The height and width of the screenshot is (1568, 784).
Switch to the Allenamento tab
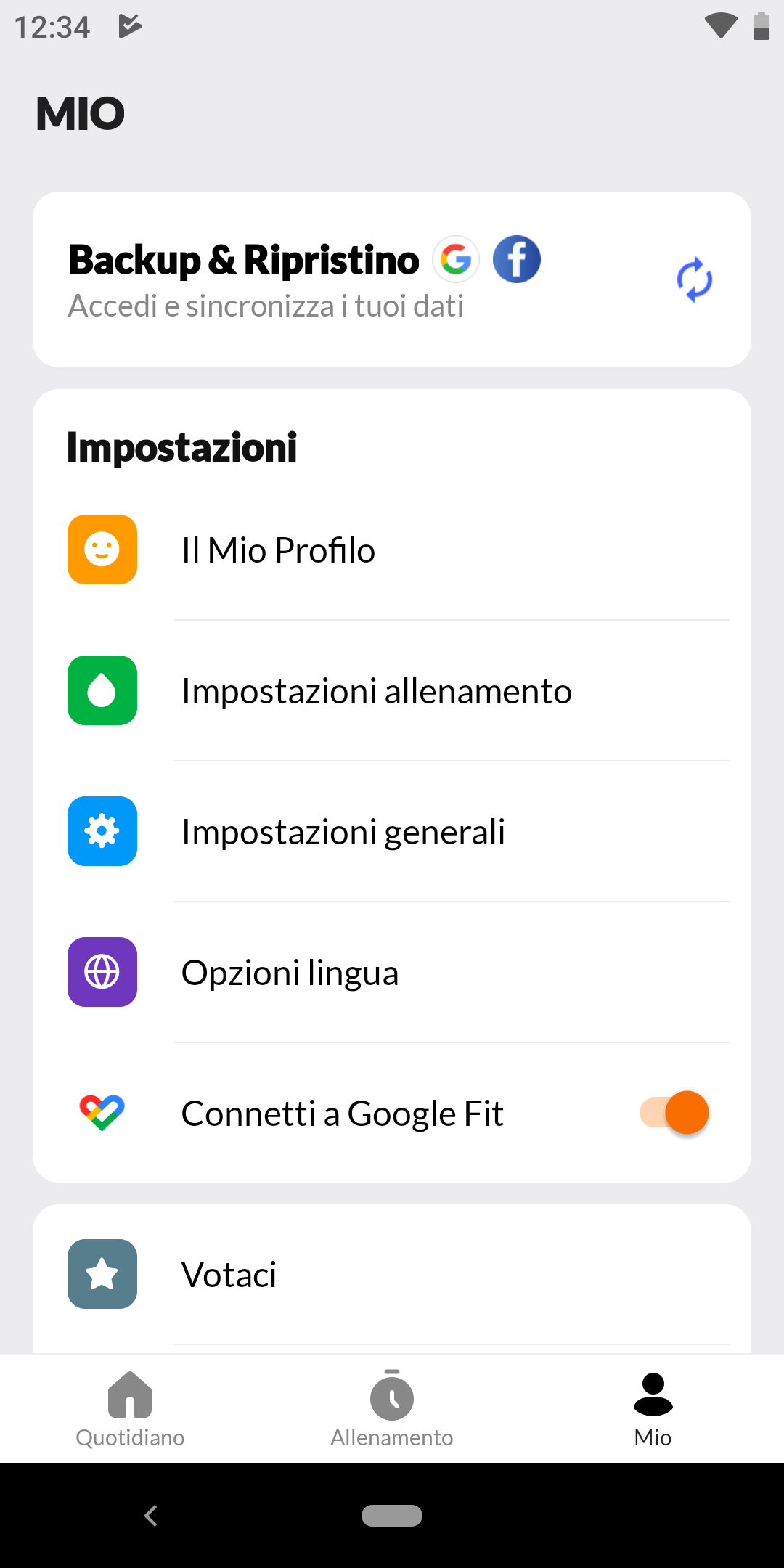pyautogui.click(x=392, y=1409)
